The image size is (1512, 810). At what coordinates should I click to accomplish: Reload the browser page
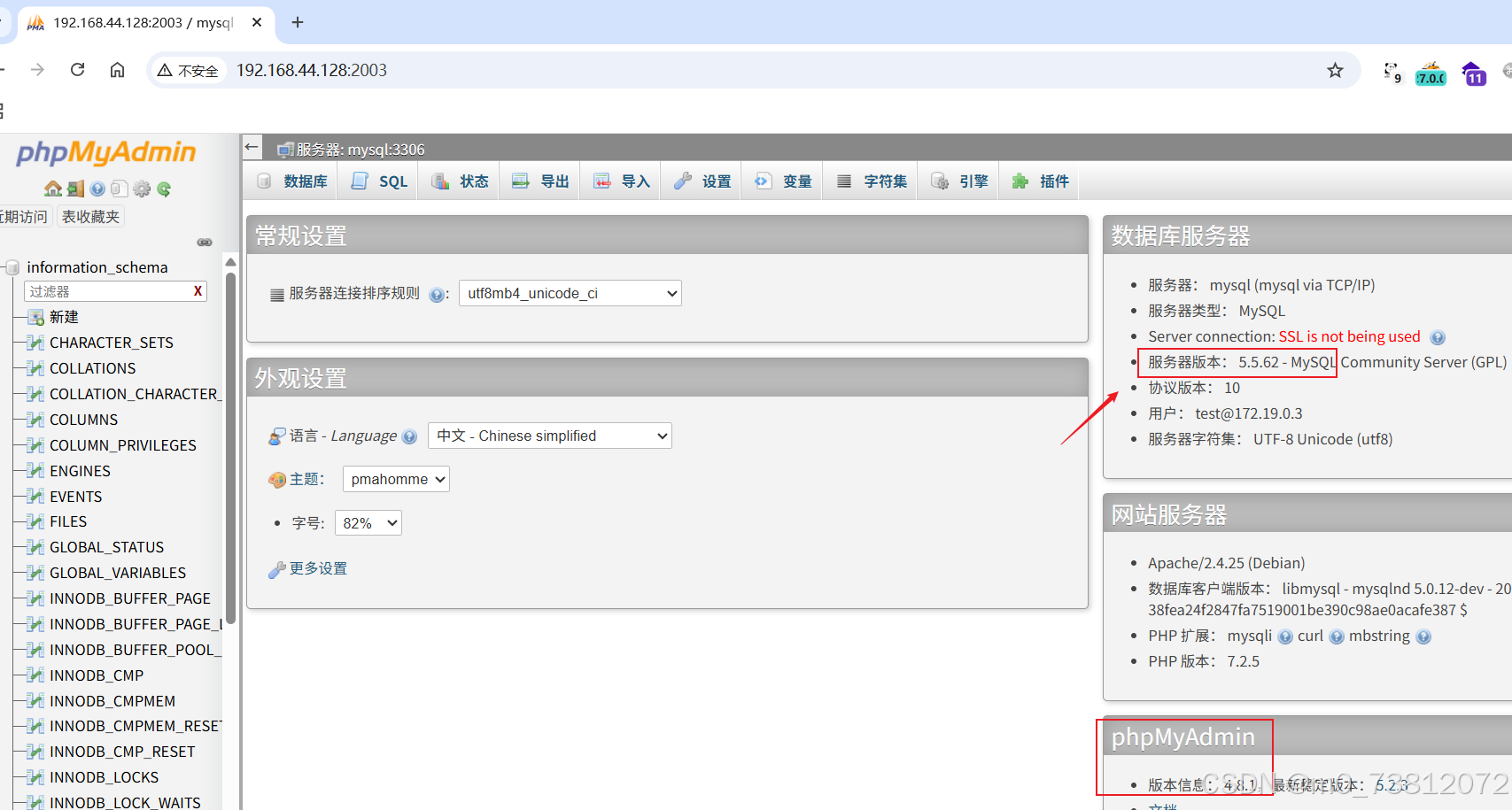(78, 70)
